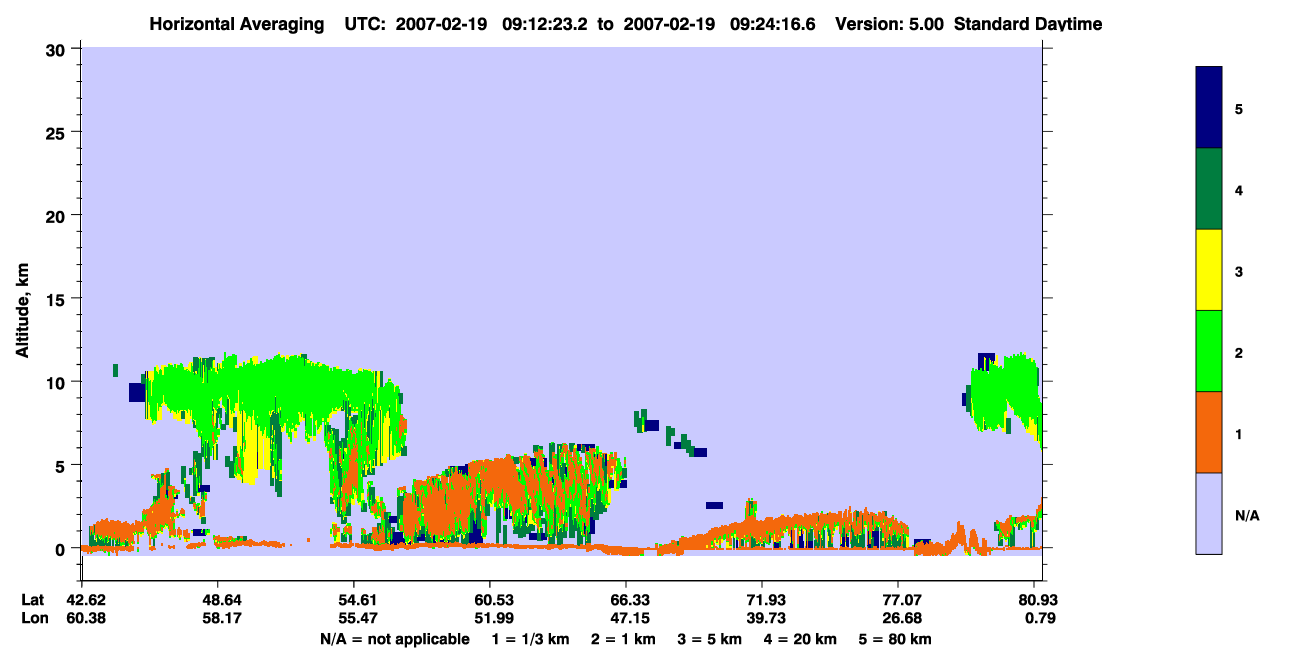The image size is (1300, 667).
Task: Click the y-axis tick label 10
Action: click(58, 382)
